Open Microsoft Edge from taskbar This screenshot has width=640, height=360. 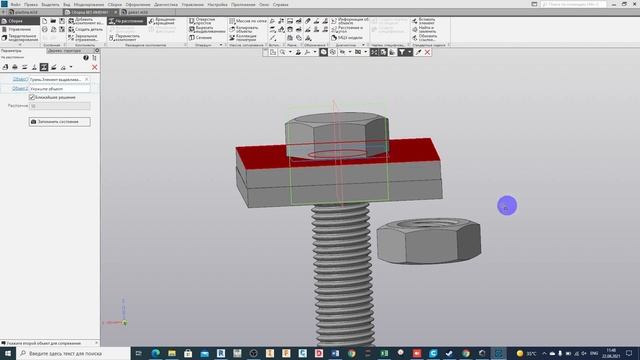[x=156, y=353]
